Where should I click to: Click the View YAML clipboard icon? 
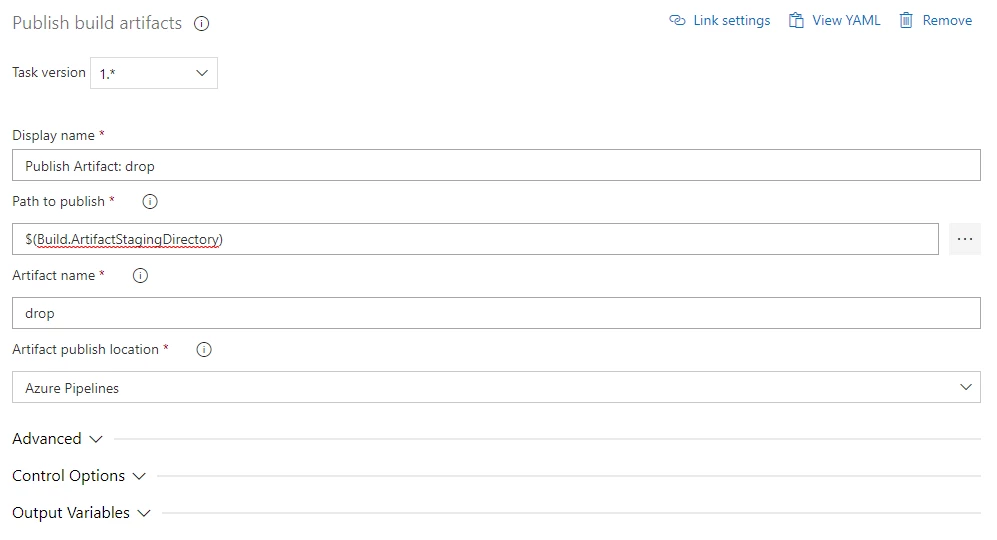[796, 20]
